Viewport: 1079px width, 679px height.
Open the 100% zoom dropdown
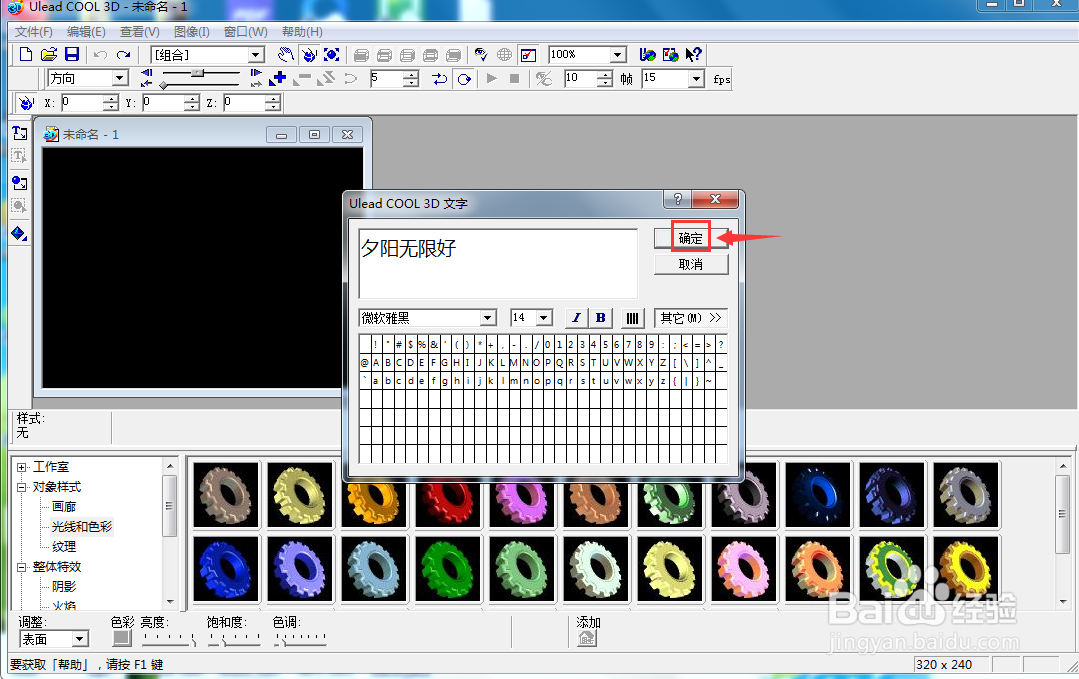pyautogui.click(x=618, y=54)
